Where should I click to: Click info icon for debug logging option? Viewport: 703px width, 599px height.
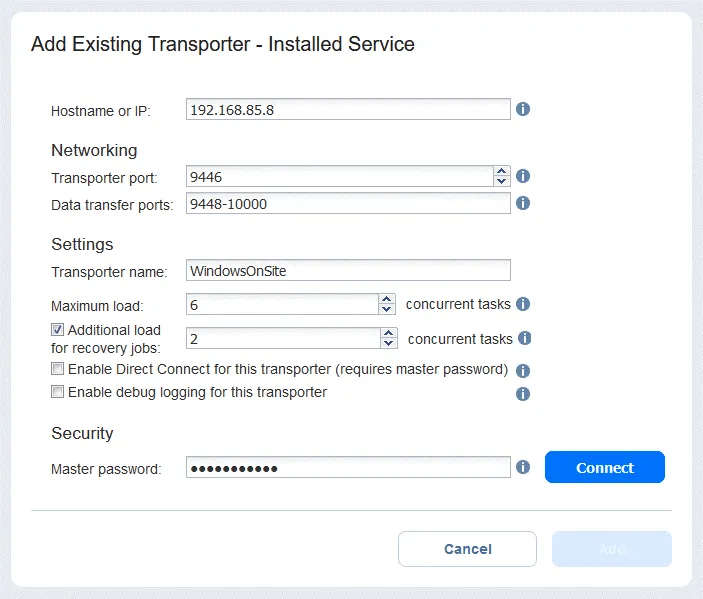tap(522, 394)
